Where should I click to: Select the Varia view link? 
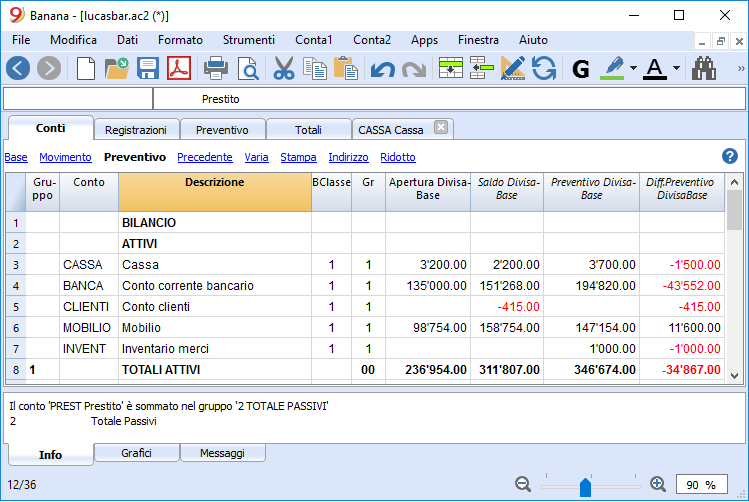[x=257, y=157]
